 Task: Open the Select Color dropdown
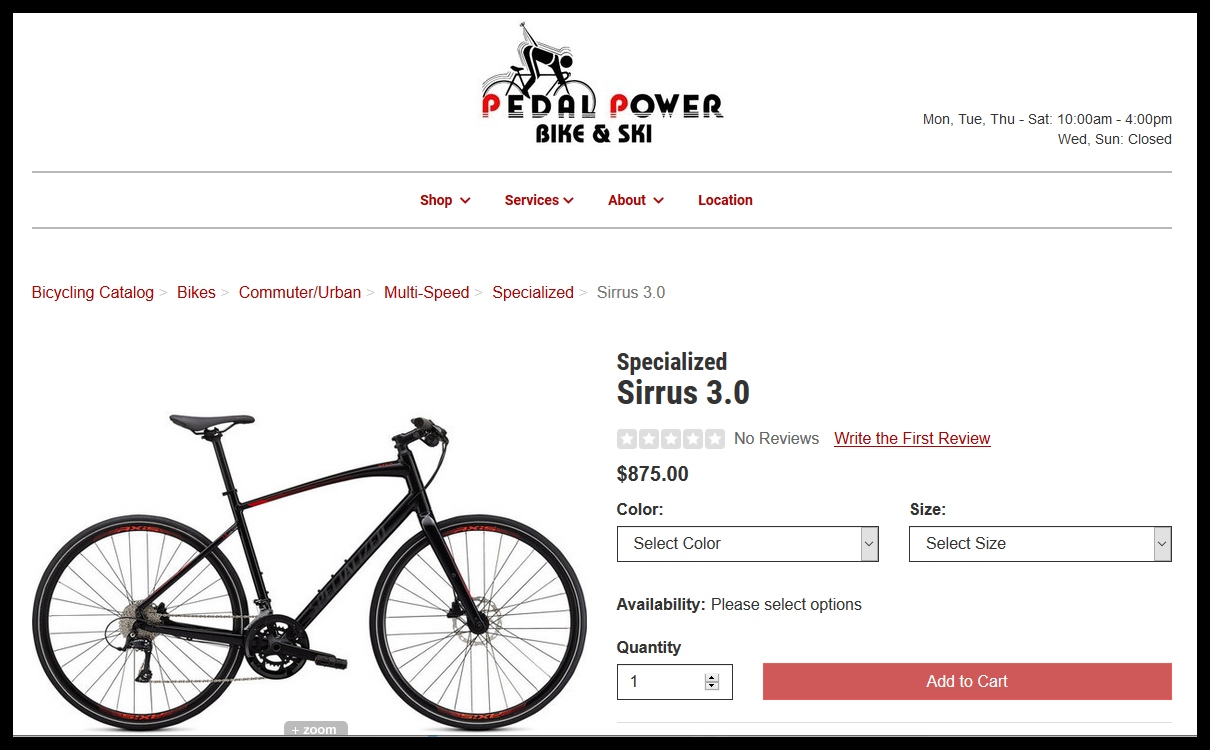tap(748, 544)
